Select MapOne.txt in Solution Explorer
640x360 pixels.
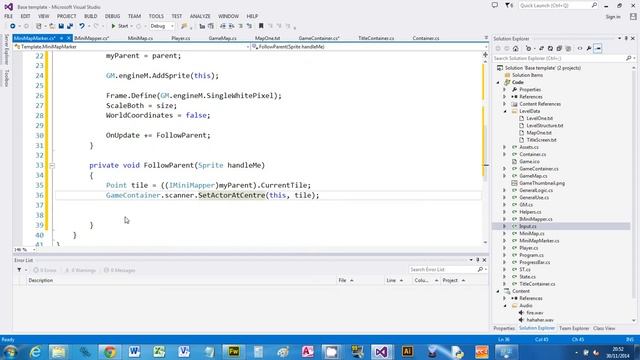(539, 133)
